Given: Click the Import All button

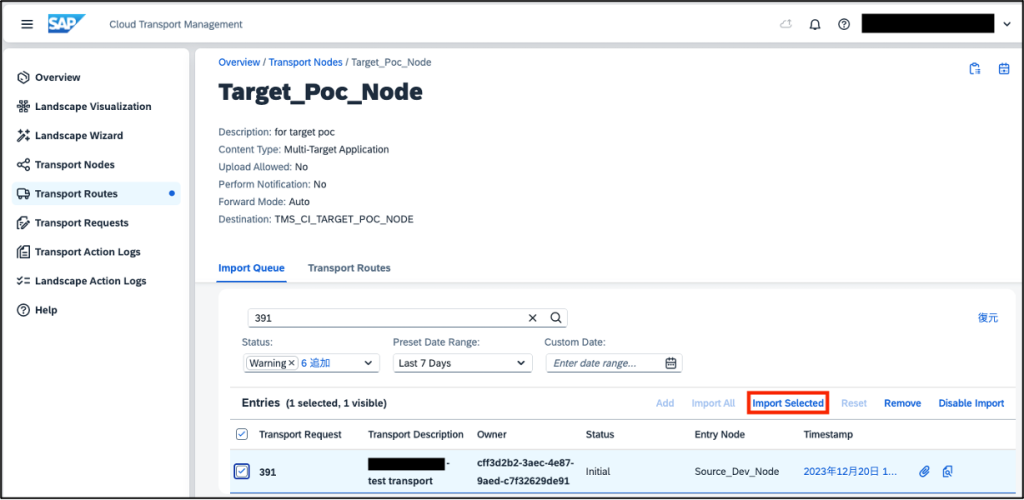Looking at the screenshot, I should point(713,403).
